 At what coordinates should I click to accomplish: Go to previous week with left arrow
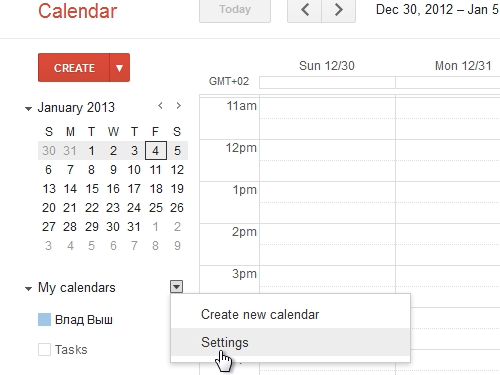pos(305,10)
